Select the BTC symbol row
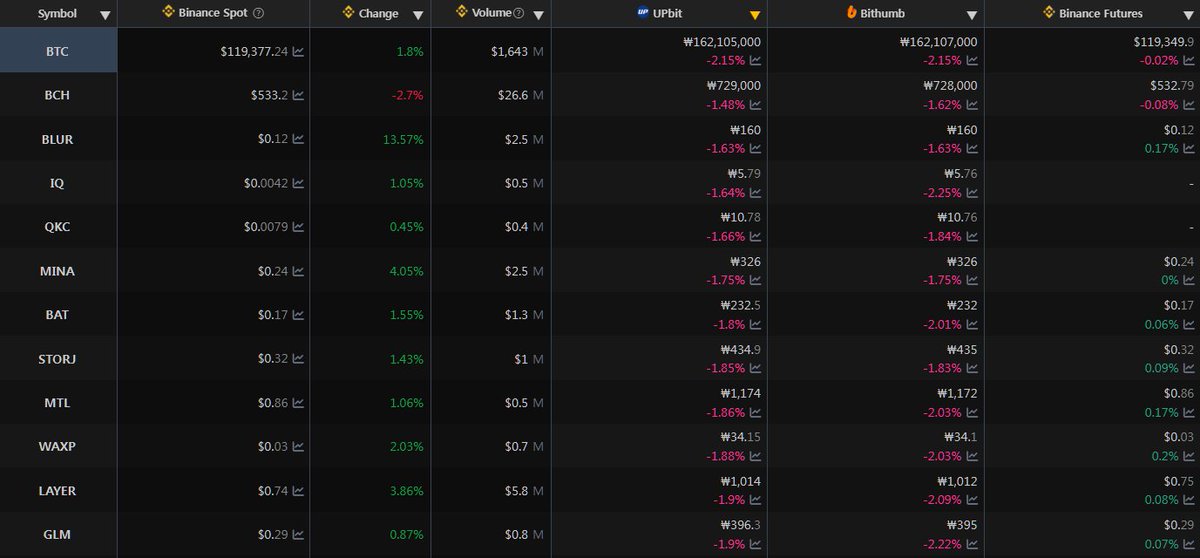This screenshot has height=558, width=1200. pyautogui.click(x=58, y=52)
